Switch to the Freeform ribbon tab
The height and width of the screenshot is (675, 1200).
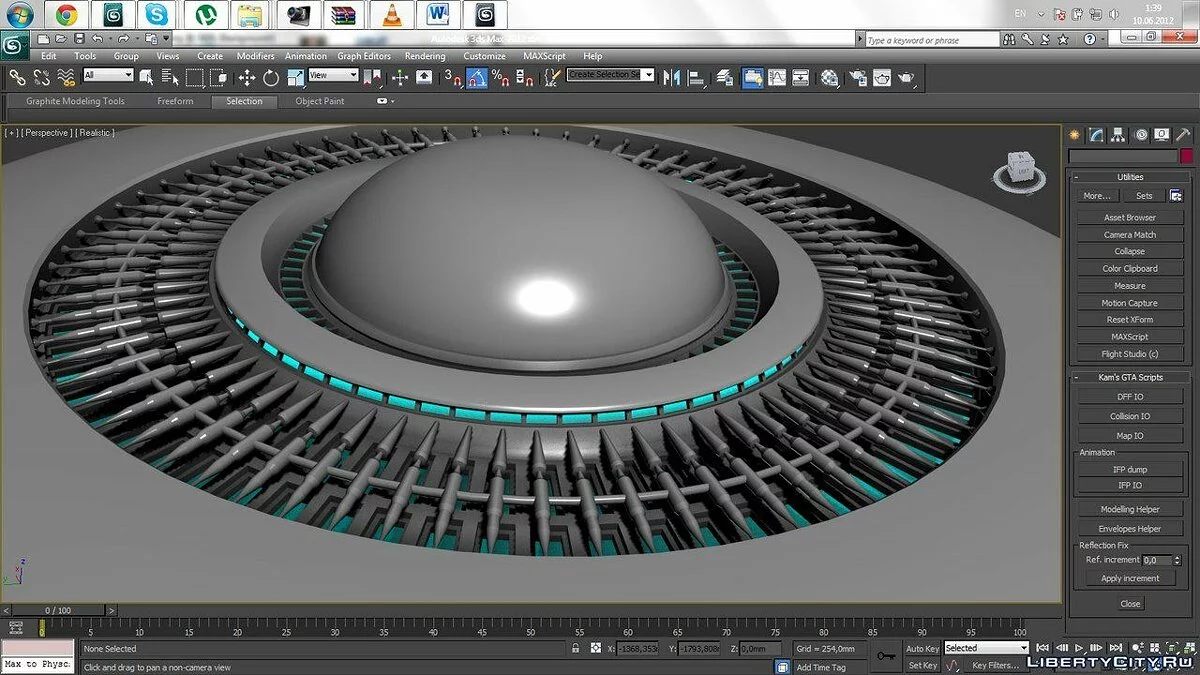pos(174,101)
